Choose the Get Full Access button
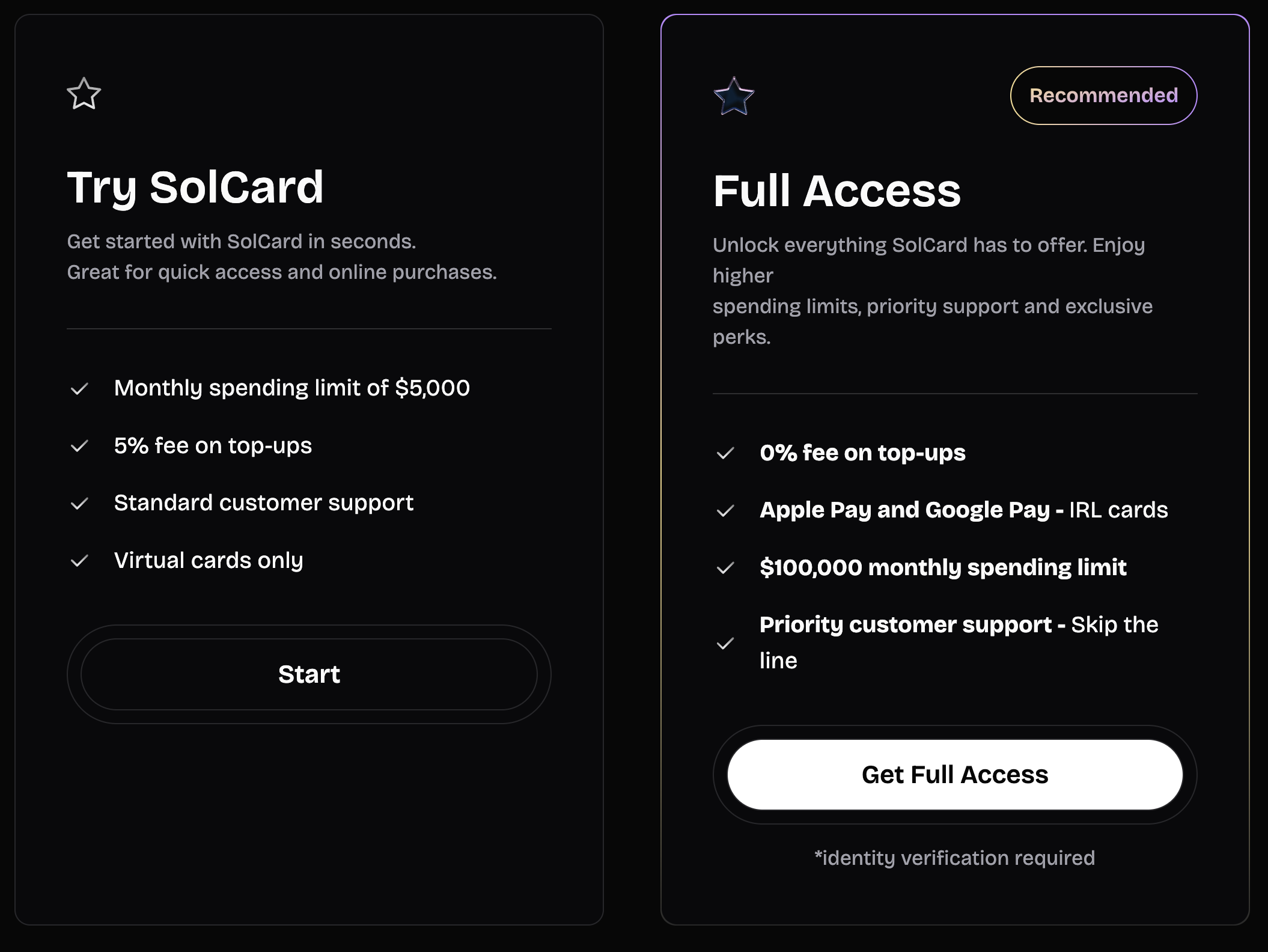1268x952 pixels. tap(955, 775)
